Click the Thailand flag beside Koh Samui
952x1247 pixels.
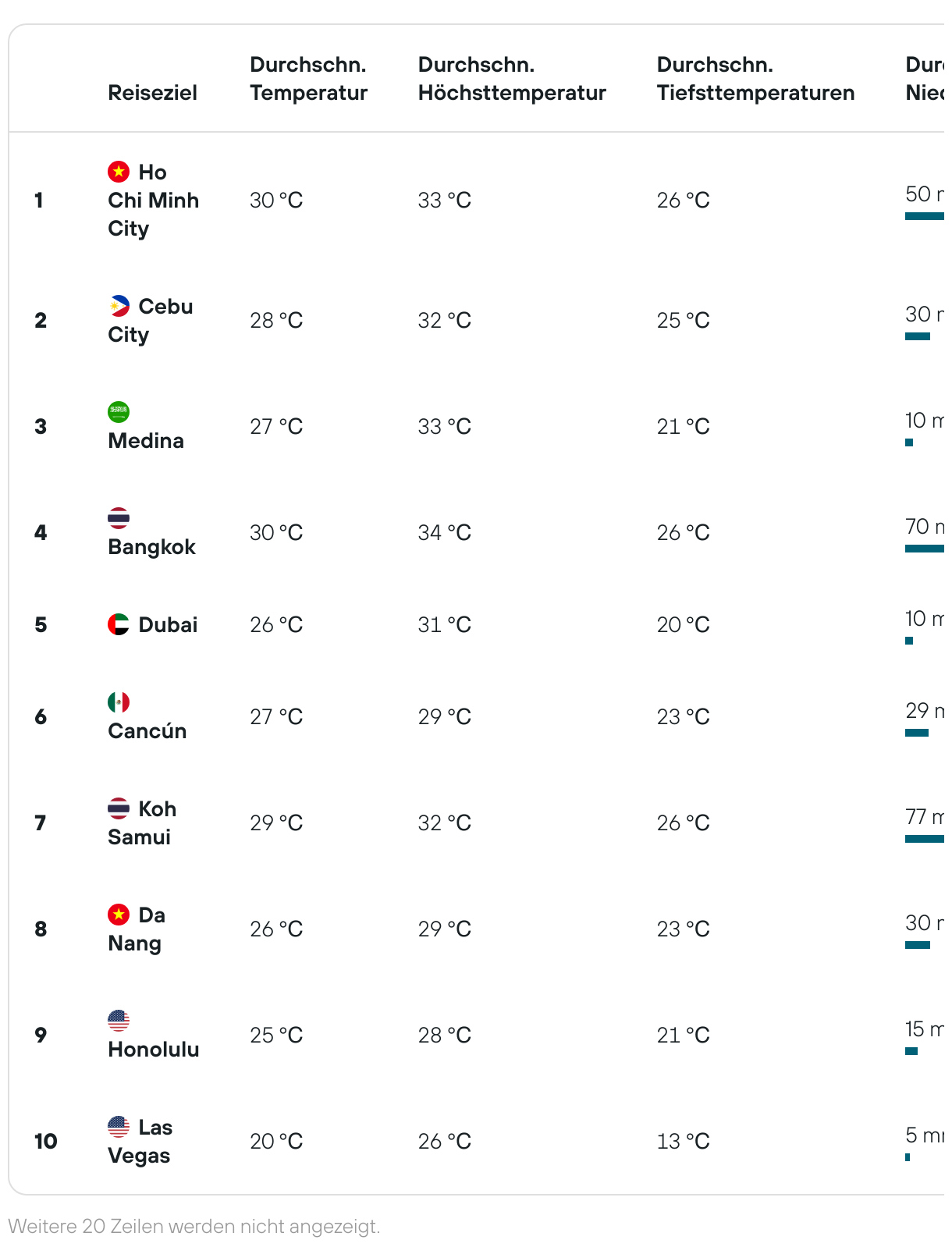(119, 808)
